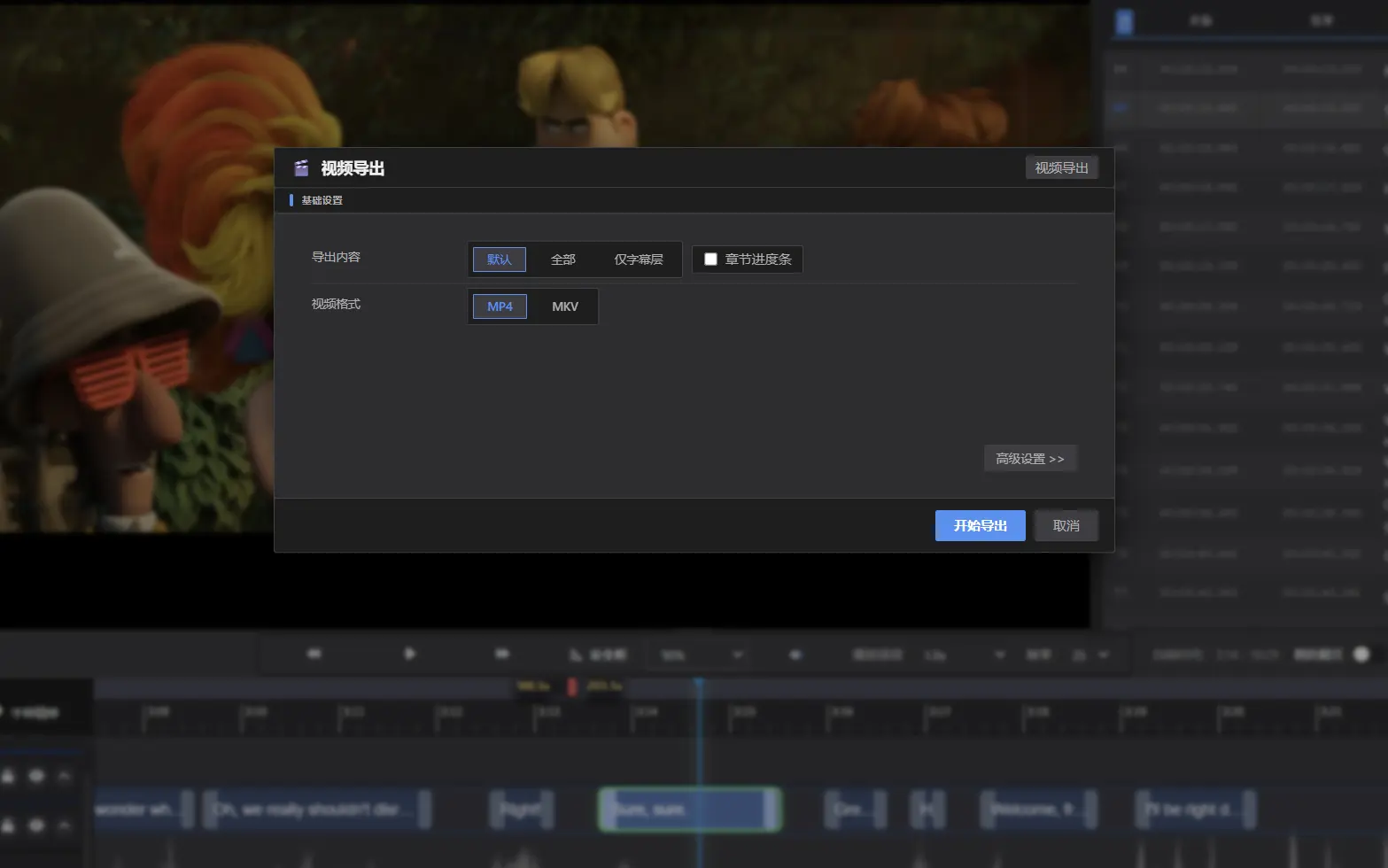Collapse the lower subtitle track with its chevron

point(64,825)
